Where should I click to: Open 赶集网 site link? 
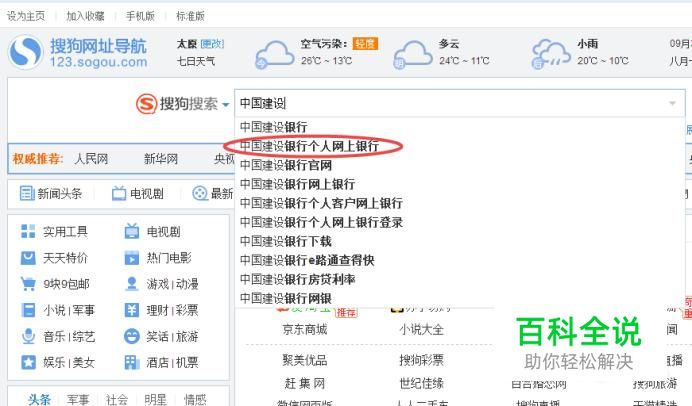click(x=305, y=383)
